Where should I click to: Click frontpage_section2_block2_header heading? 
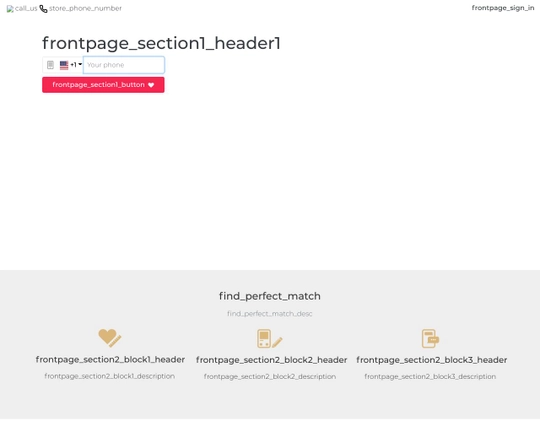tap(271, 360)
